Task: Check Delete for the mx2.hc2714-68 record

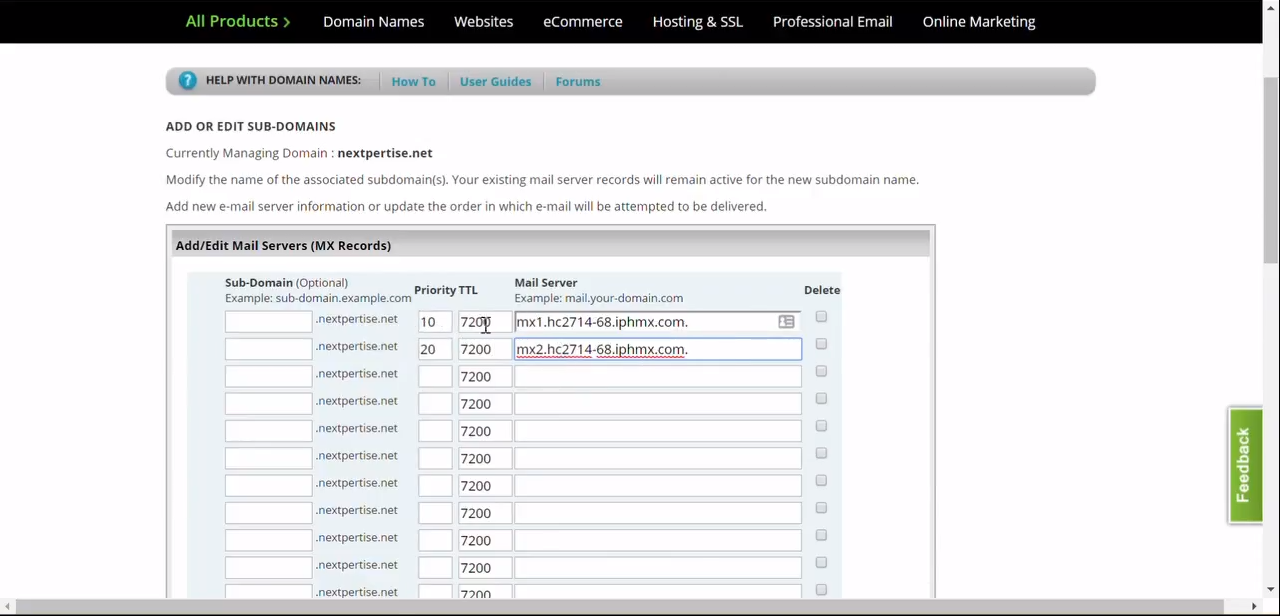Action: tap(821, 344)
